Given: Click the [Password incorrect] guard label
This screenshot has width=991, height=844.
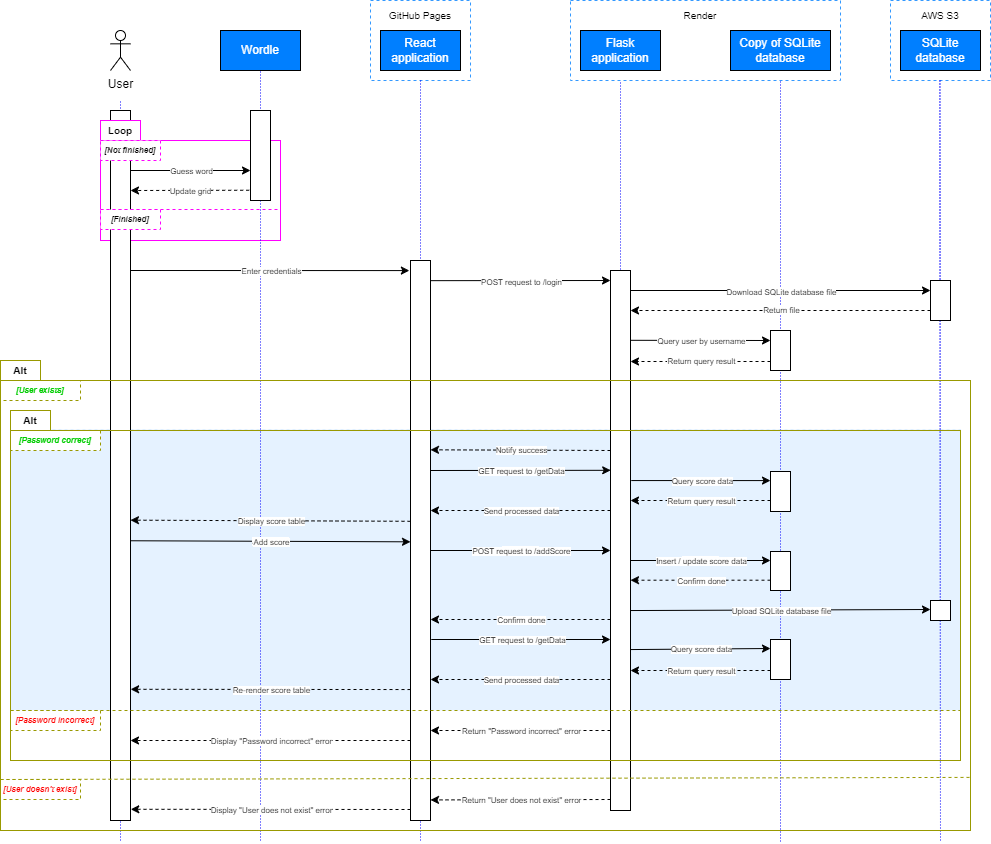Looking at the screenshot, I should pyautogui.click(x=55, y=720).
